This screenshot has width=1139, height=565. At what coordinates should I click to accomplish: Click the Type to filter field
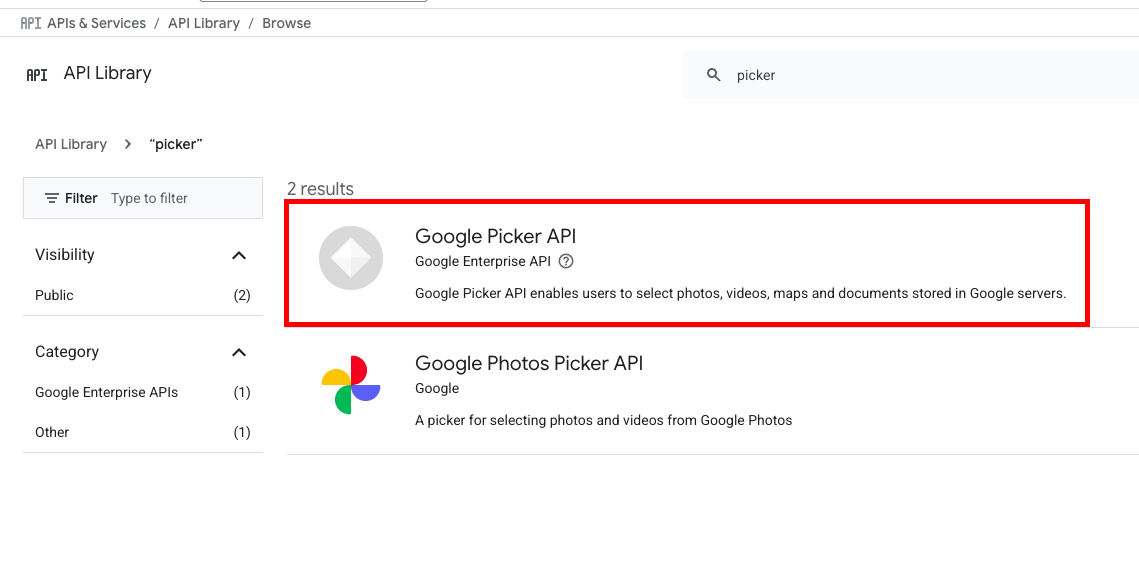(x=149, y=198)
